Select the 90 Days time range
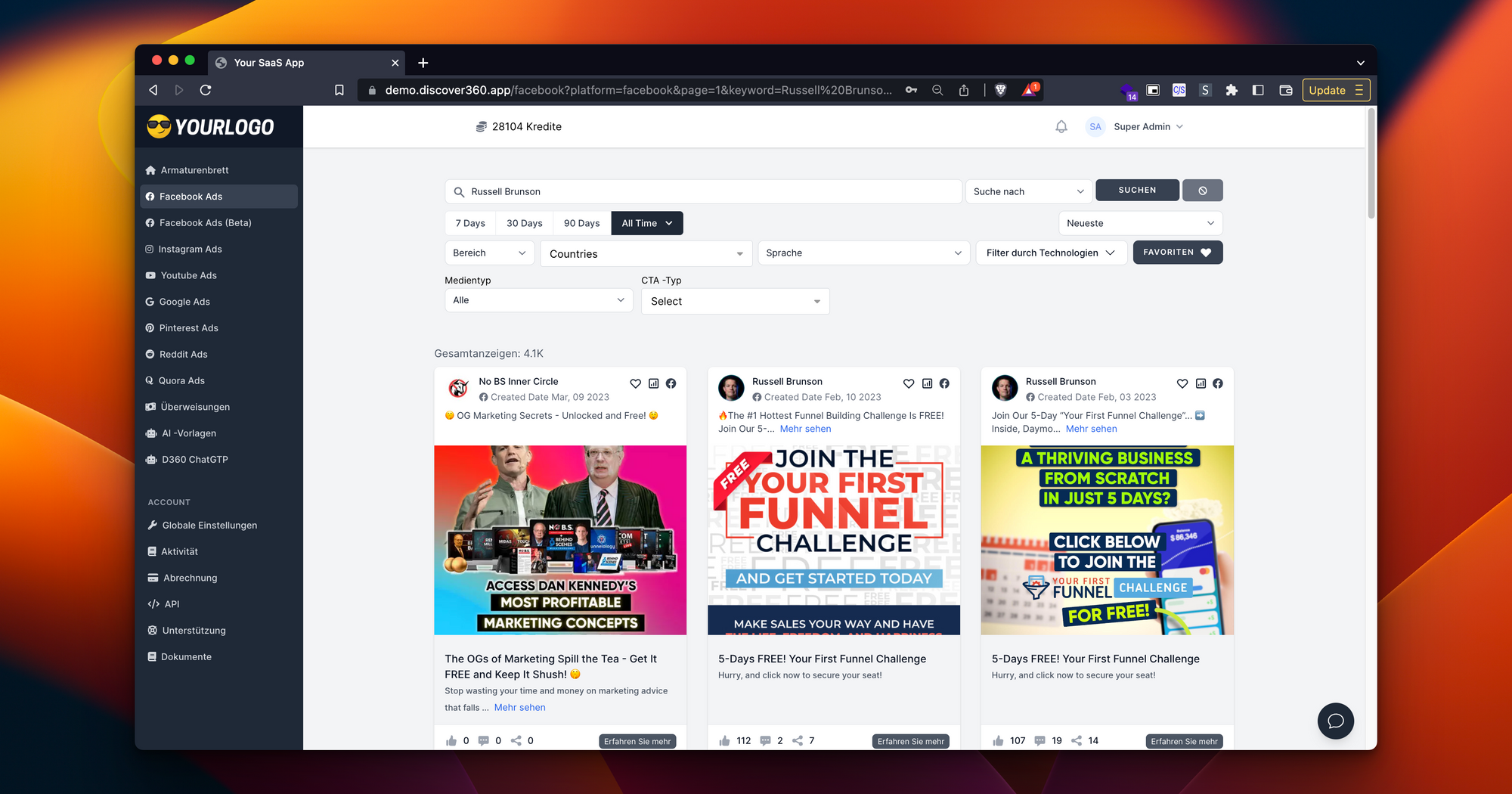Image resolution: width=1512 pixels, height=794 pixels. point(582,223)
